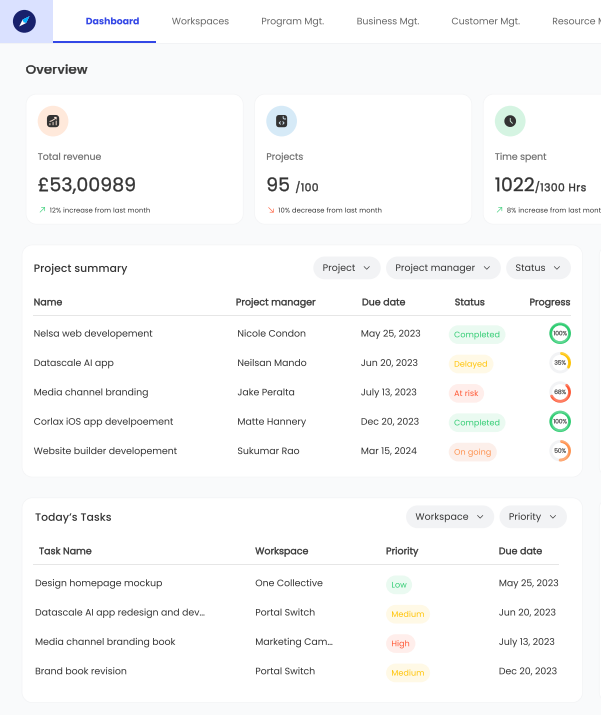Select the Media channel branding book task
This screenshot has height=715, width=601.
105,642
